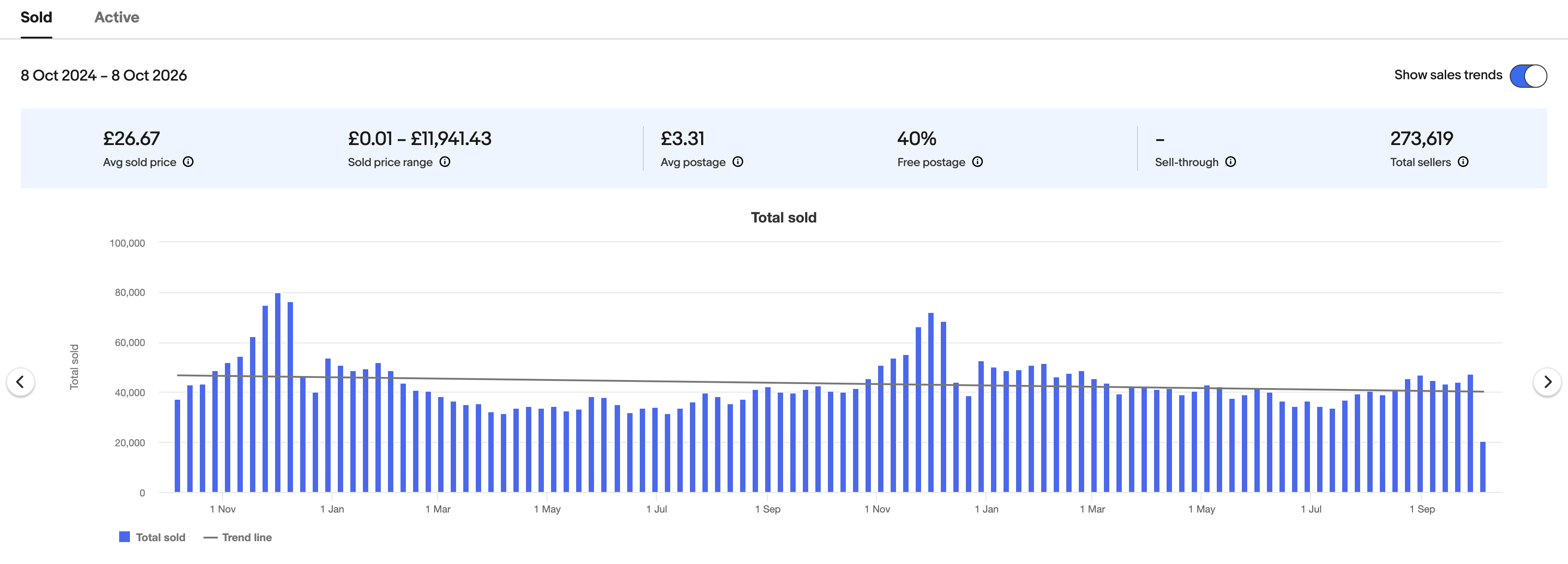Click the 80,000 y-axis label
The image size is (1568, 564).
coord(129,293)
